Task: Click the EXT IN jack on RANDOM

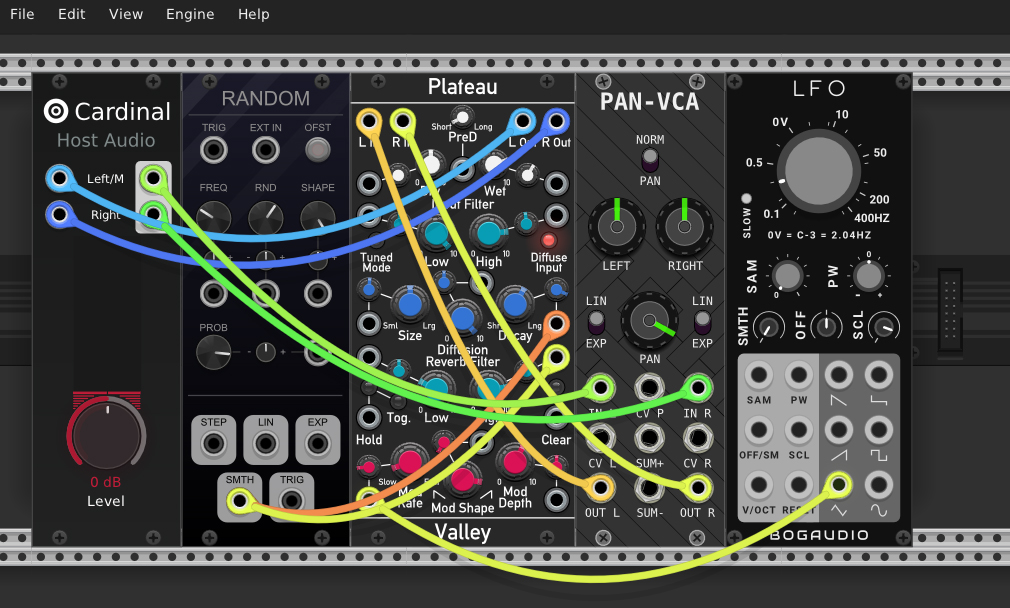Action: [x=265, y=151]
